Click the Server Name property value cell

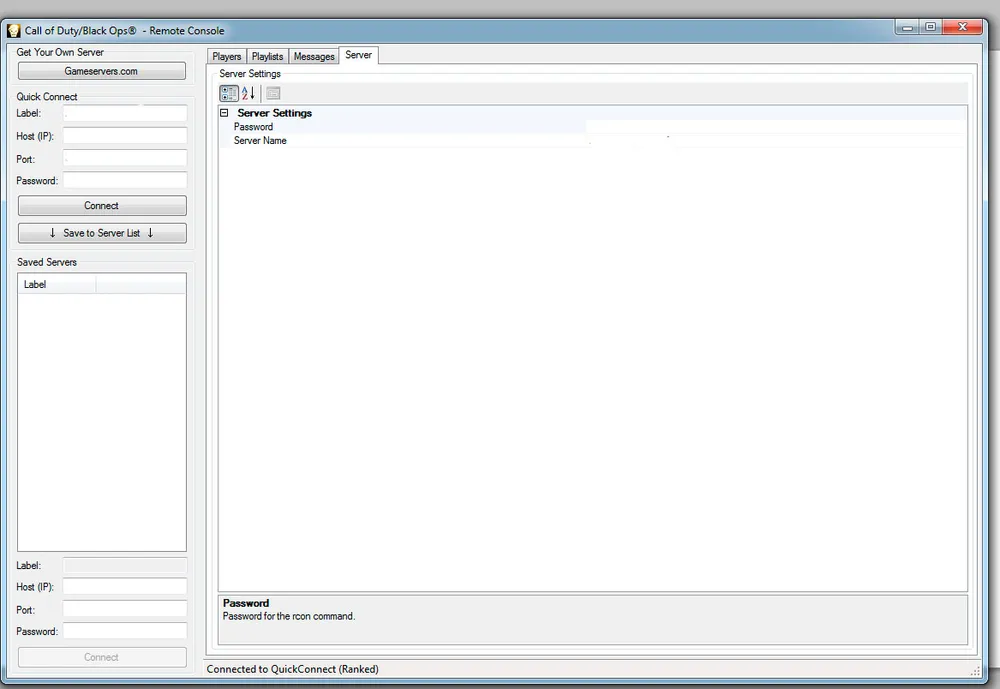[776, 140]
